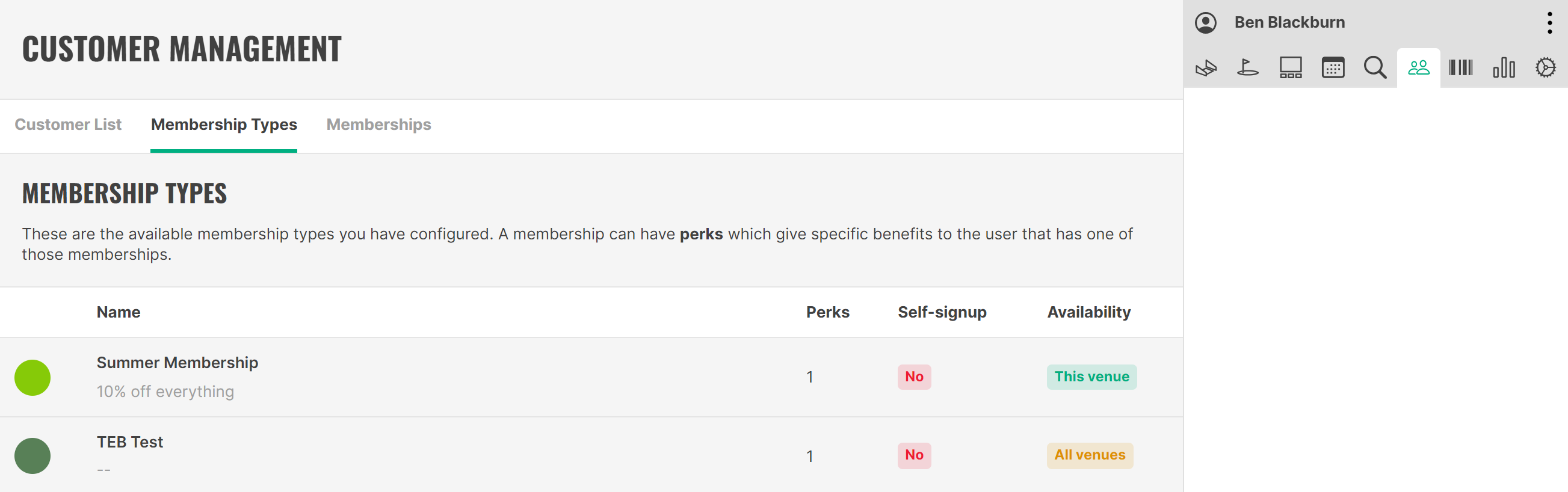
Task: Open the barcode products icon
Action: tap(1460, 67)
